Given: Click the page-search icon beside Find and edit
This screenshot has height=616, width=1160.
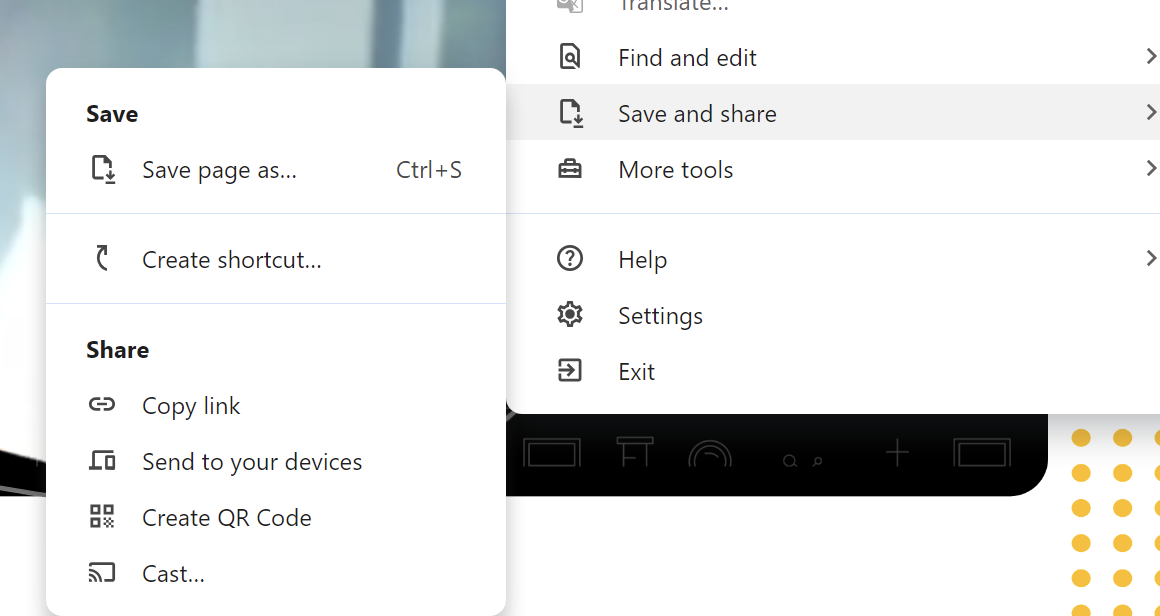Looking at the screenshot, I should (x=569, y=56).
